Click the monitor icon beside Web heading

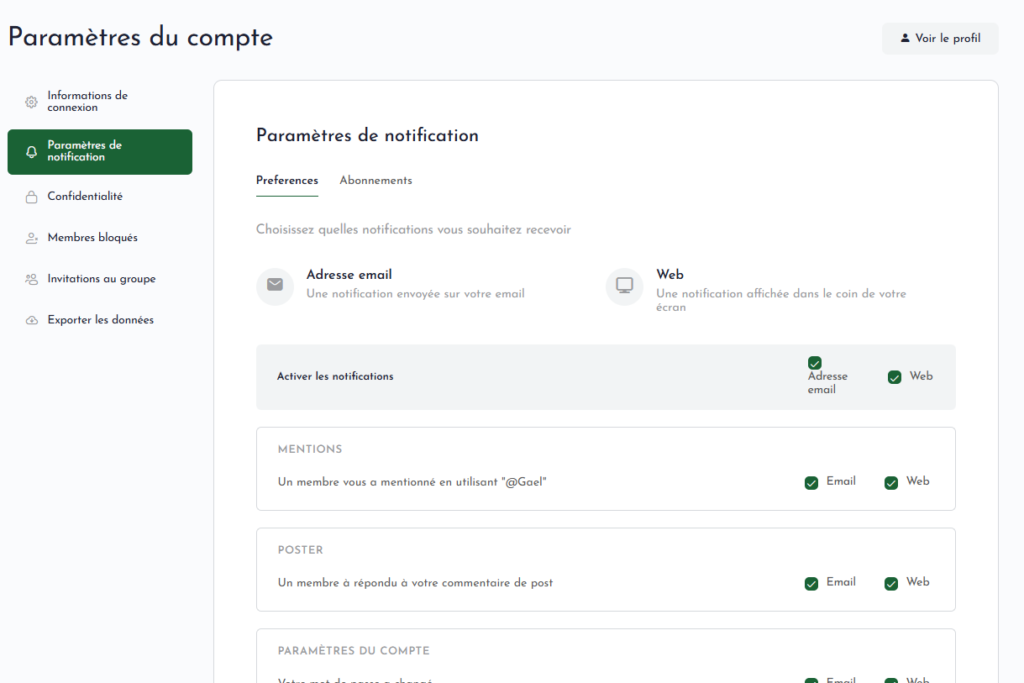tap(625, 286)
